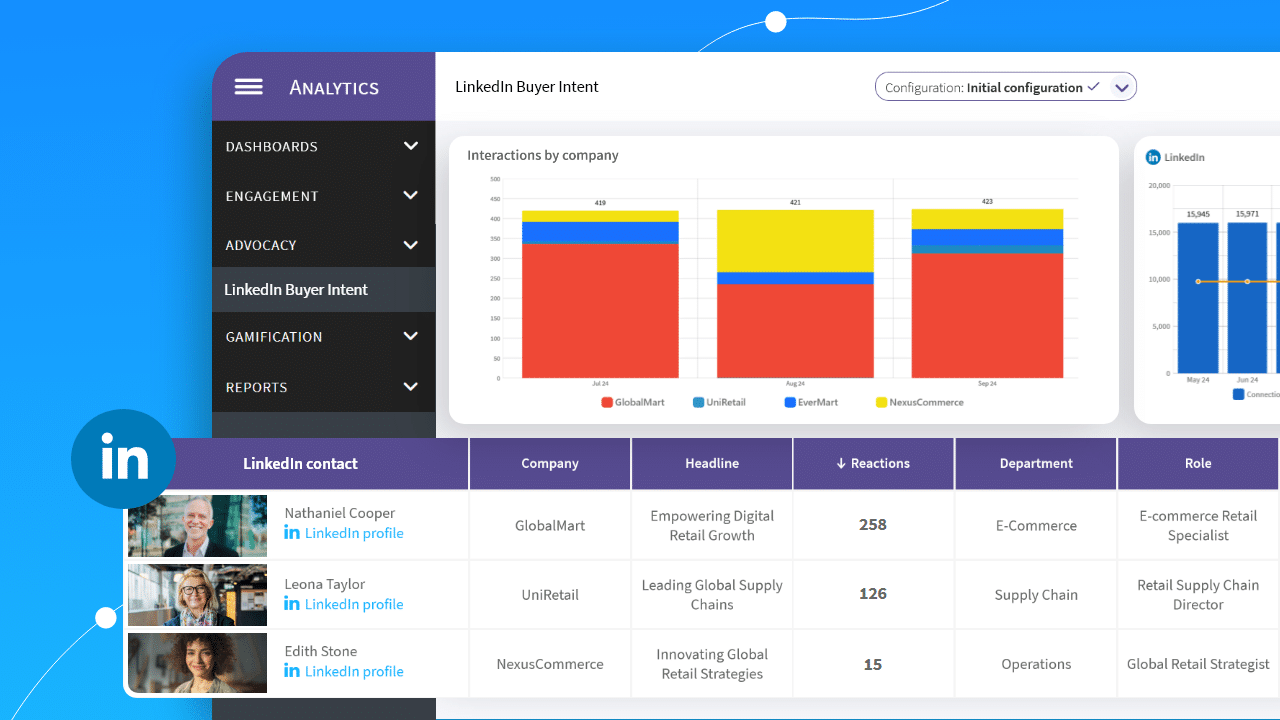The image size is (1280, 720).
Task: Click the 126 reactions value
Action: pos(873,594)
